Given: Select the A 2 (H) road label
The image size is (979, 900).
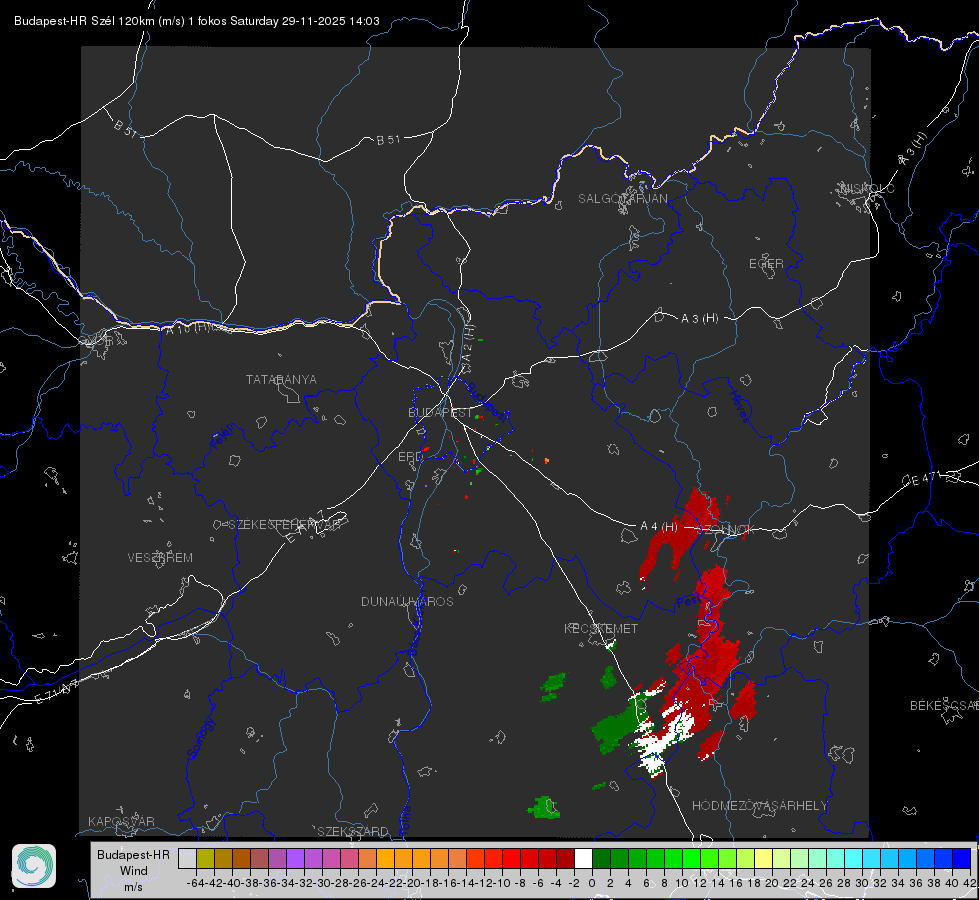Looking at the screenshot, I should point(467,345).
